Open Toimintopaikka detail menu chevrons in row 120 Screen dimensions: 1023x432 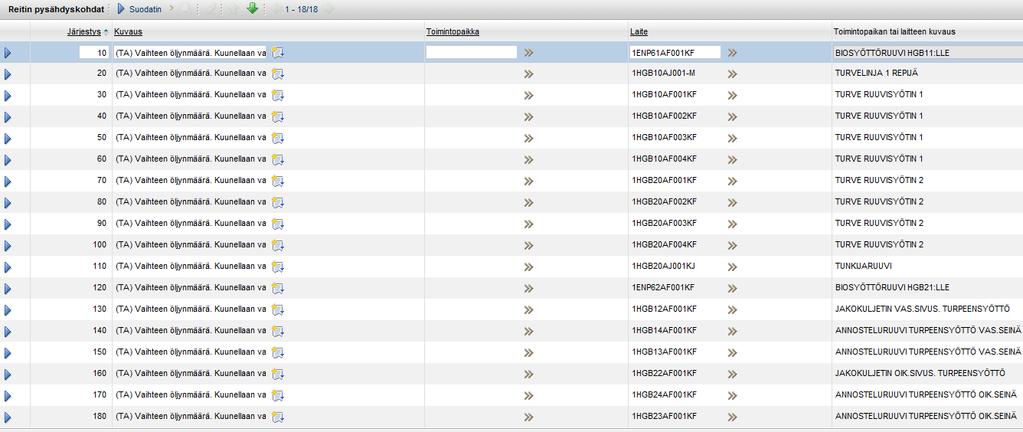[x=528, y=288]
